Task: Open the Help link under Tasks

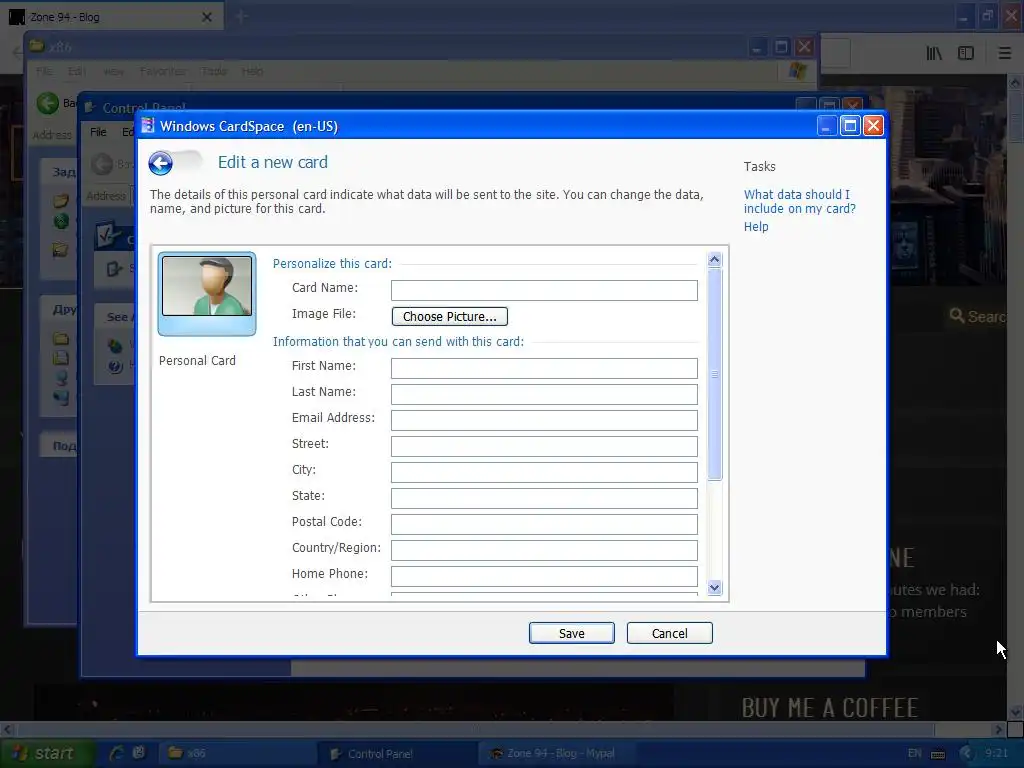Action: tap(756, 227)
